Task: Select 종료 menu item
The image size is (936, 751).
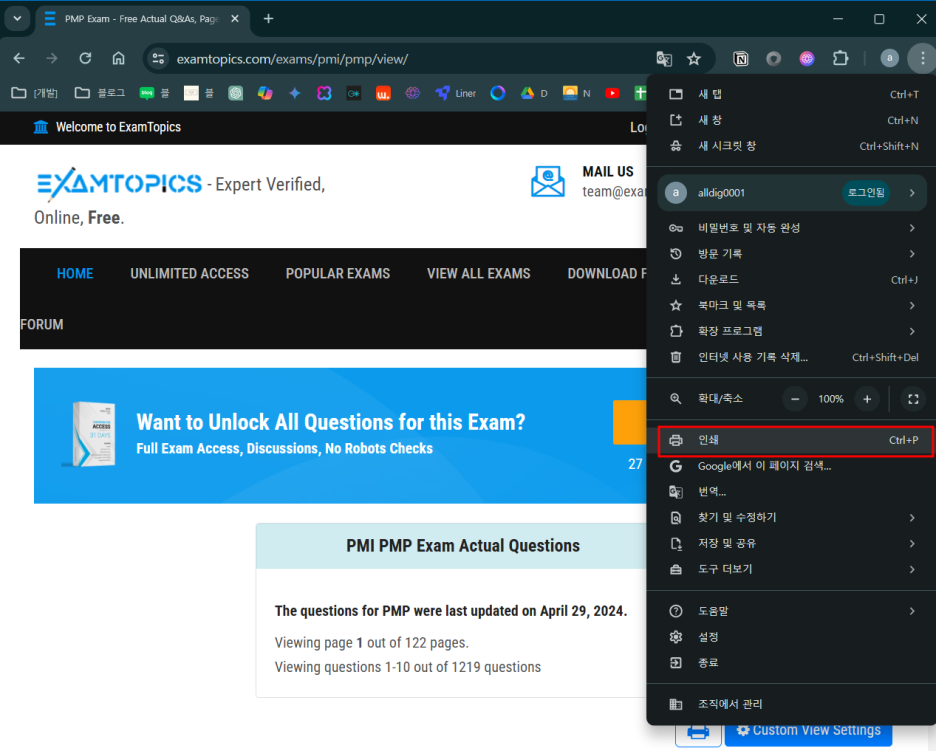Action: click(793, 663)
